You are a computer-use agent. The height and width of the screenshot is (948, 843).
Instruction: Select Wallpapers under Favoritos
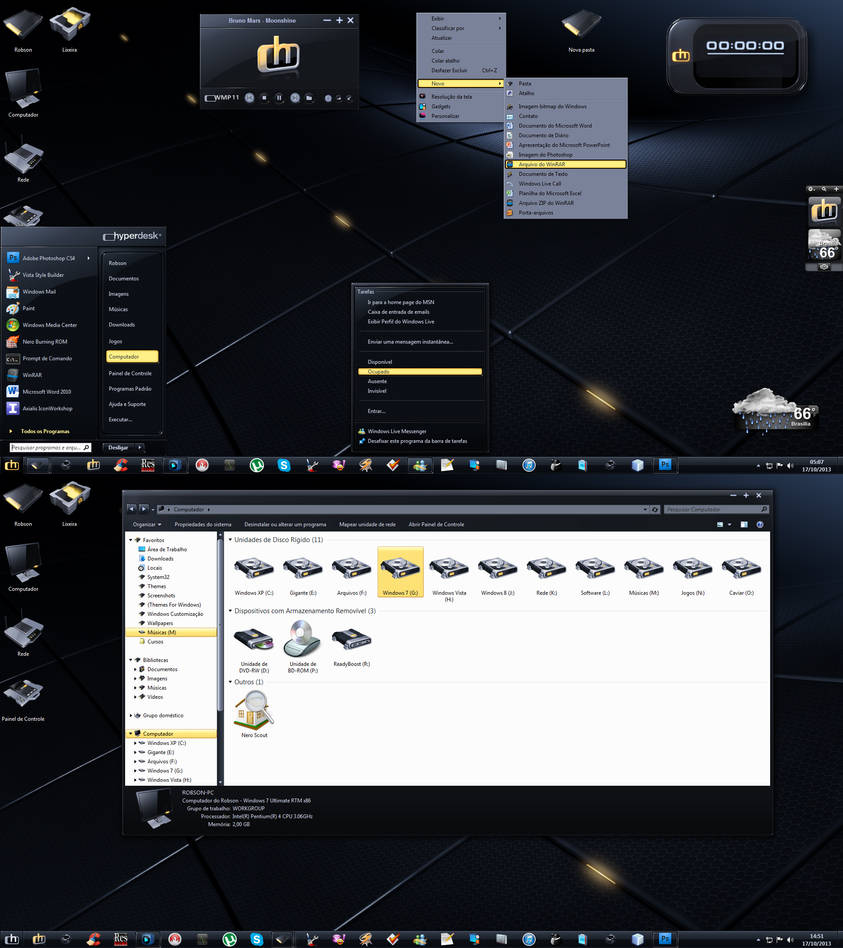[x=160, y=623]
